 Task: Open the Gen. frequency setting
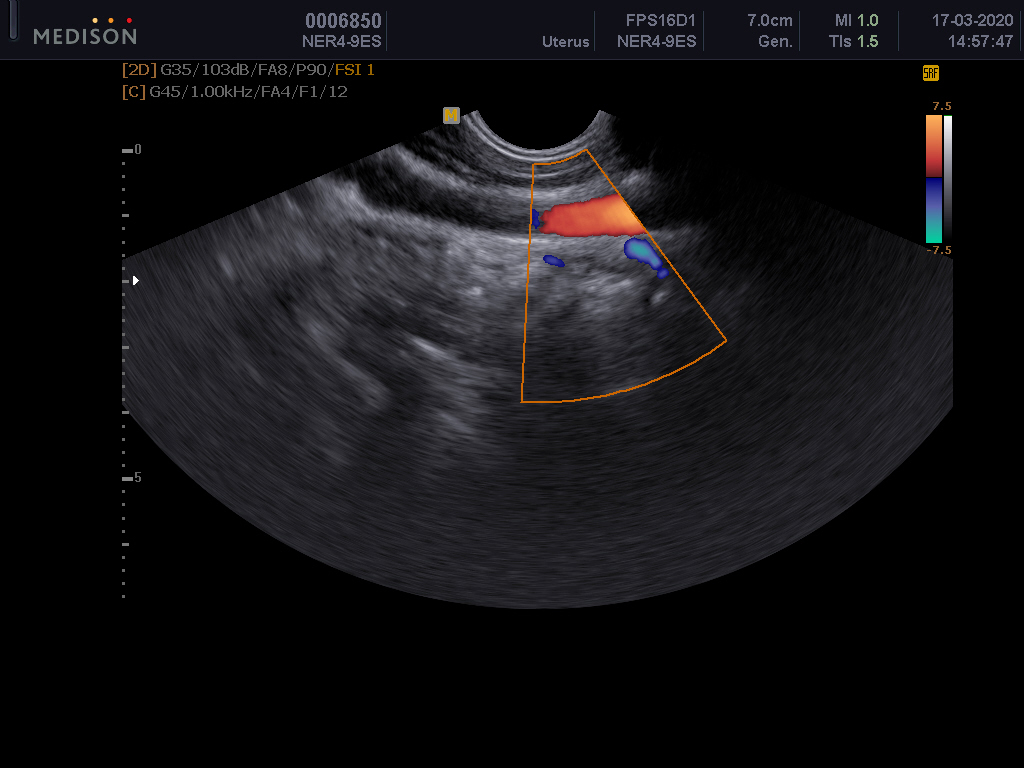[x=775, y=42]
